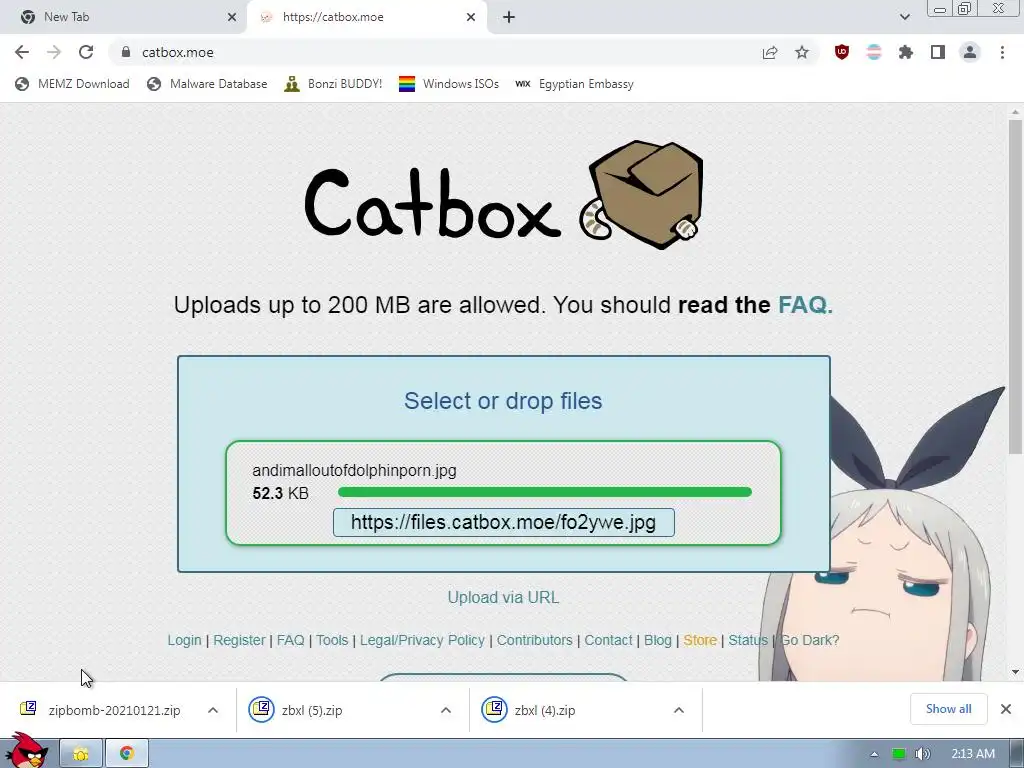Open a new tab with plus button
This screenshot has width=1024, height=768.
click(509, 17)
